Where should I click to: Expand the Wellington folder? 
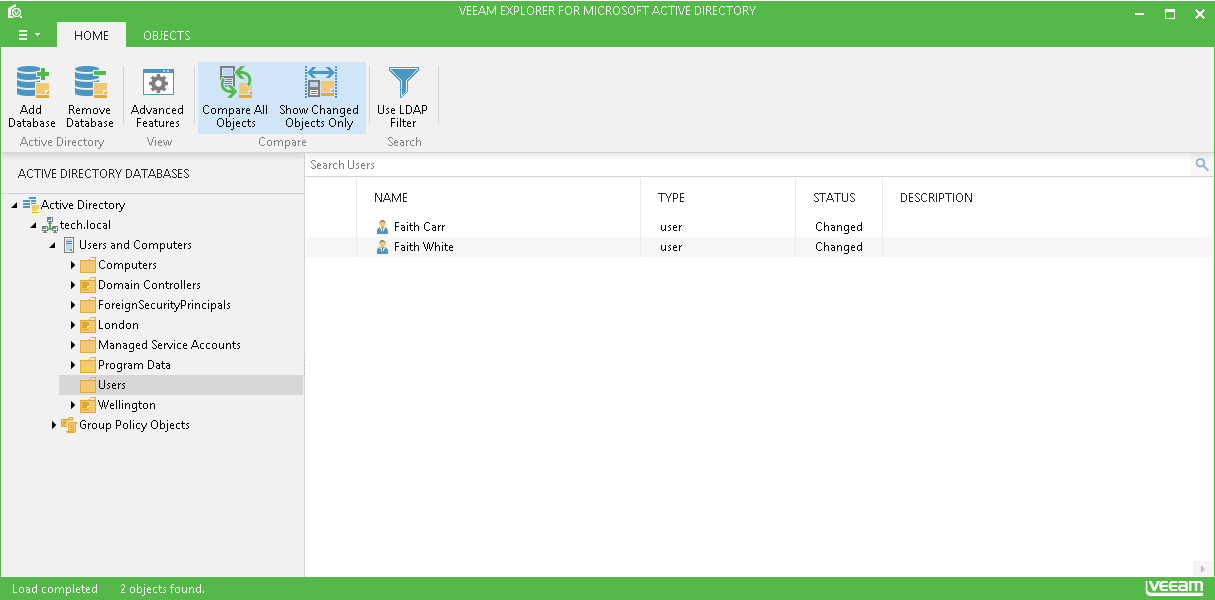click(x=72, y=405)
